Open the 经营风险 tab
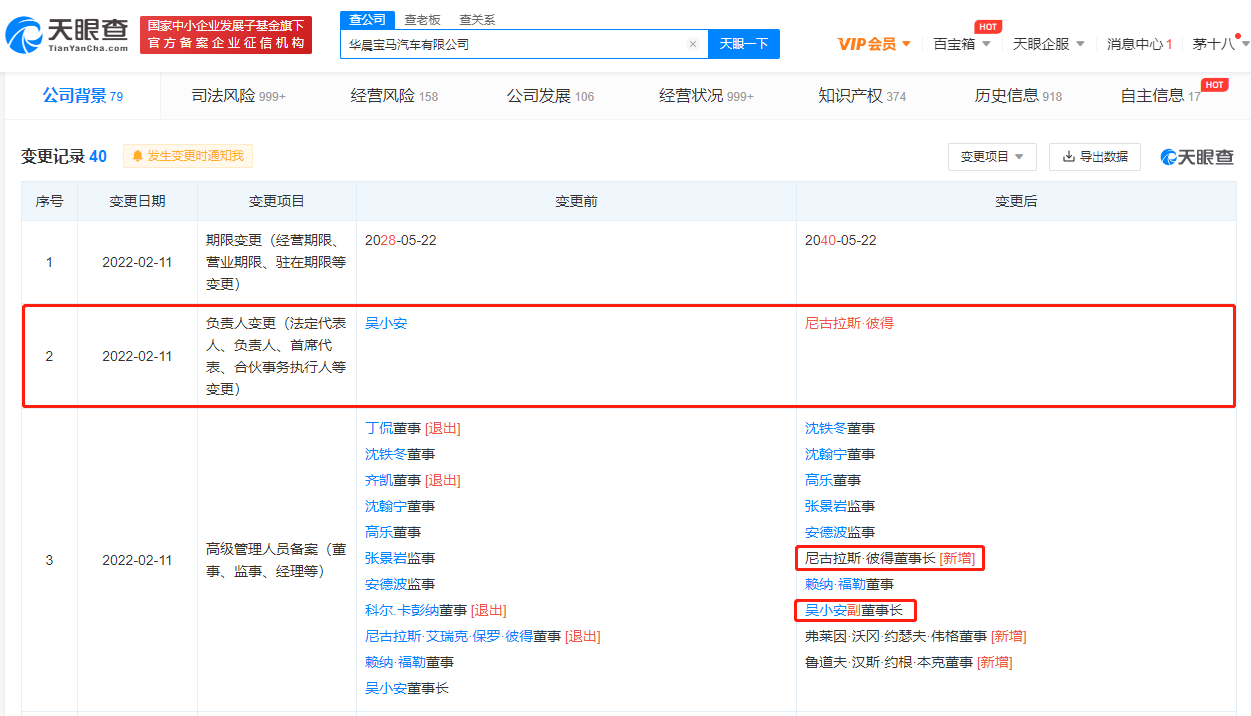 pyautogui.click(x=394, y=96)
